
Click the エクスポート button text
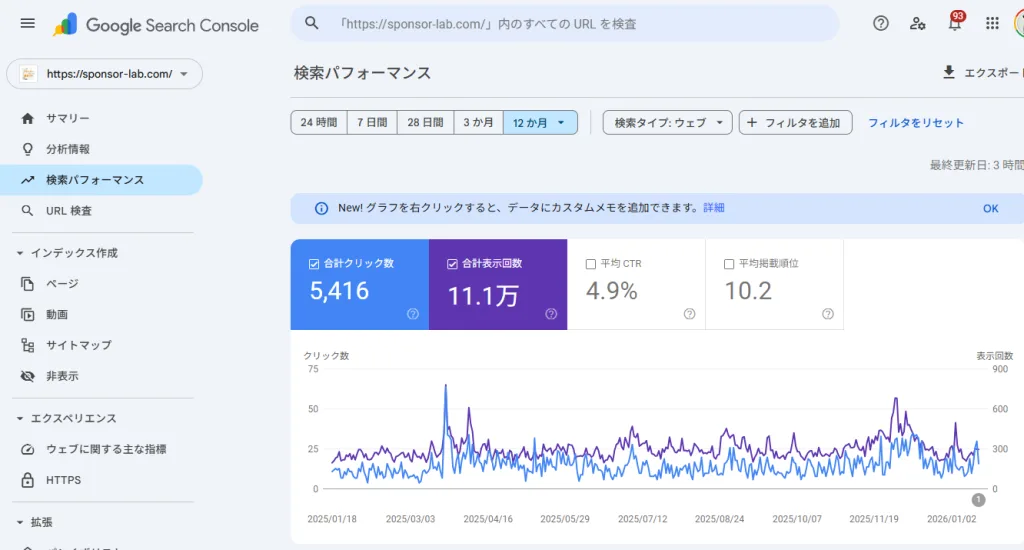tap(994, 73)
